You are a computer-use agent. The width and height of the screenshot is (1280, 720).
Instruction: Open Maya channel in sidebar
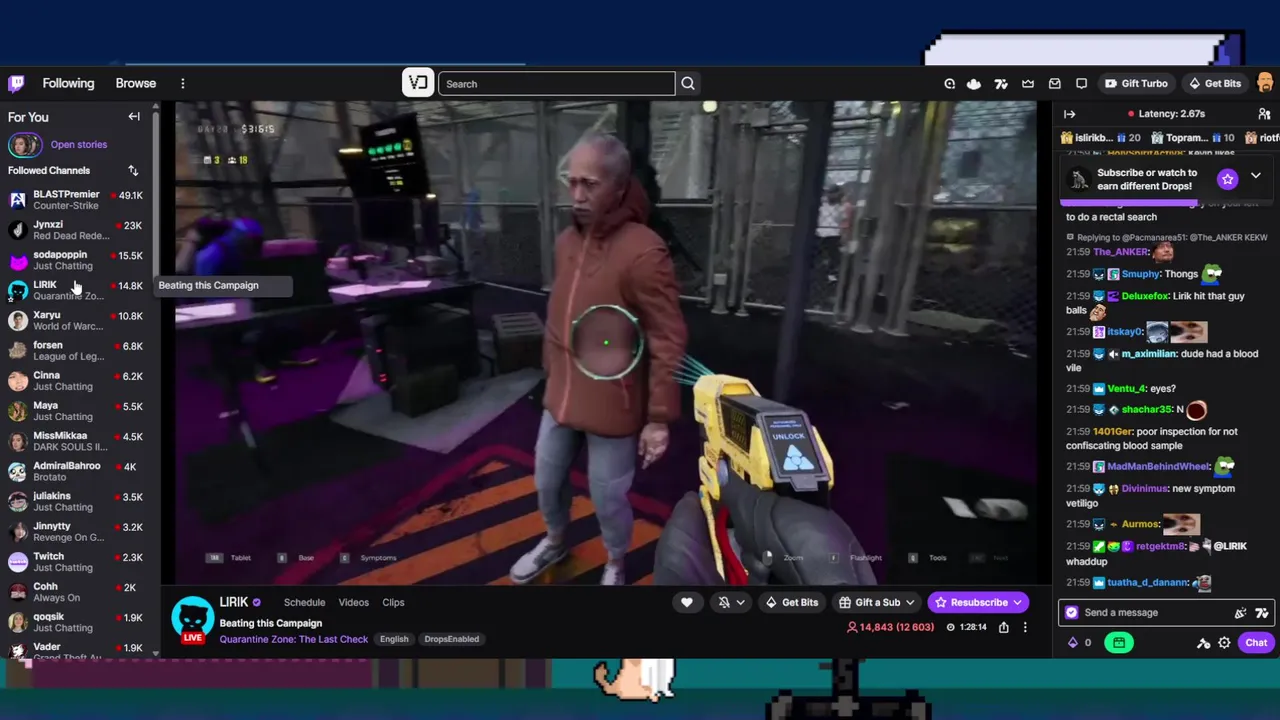pos(78,411)
